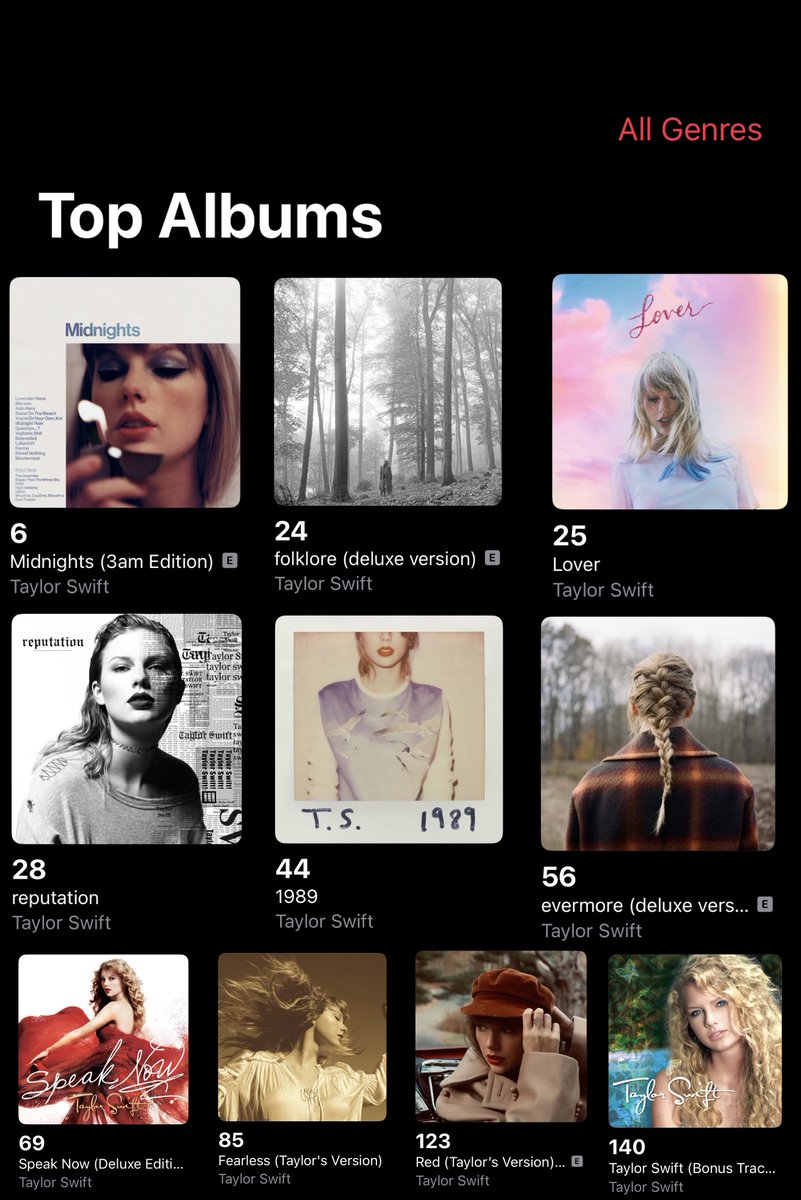Open folklore (deluxe version) album cover
Viewport: 801px width, 1200px height.
click(388, 391)
